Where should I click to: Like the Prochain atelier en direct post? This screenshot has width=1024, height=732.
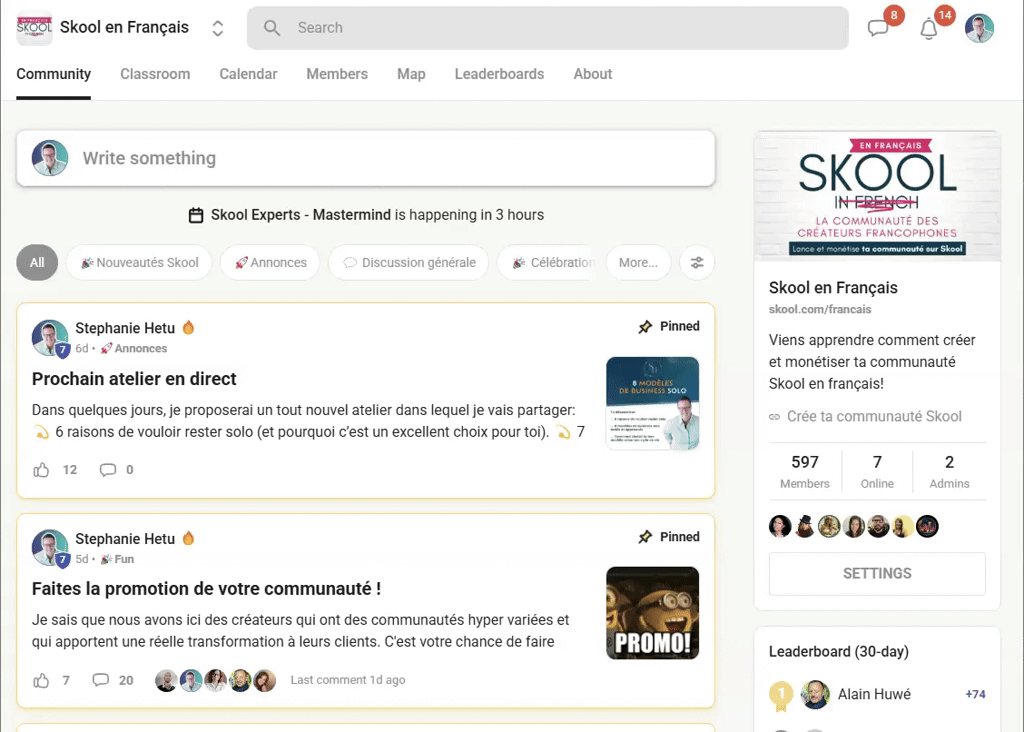pyautogui.click(x=41, y=469)
